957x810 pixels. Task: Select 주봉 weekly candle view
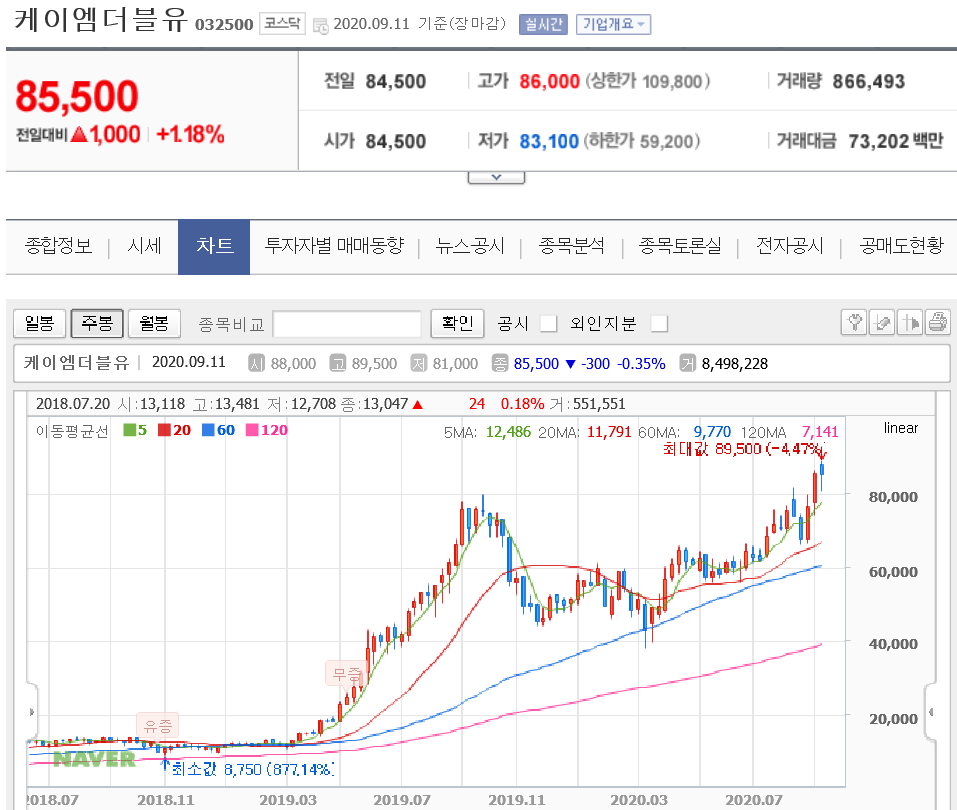point(97,323)
